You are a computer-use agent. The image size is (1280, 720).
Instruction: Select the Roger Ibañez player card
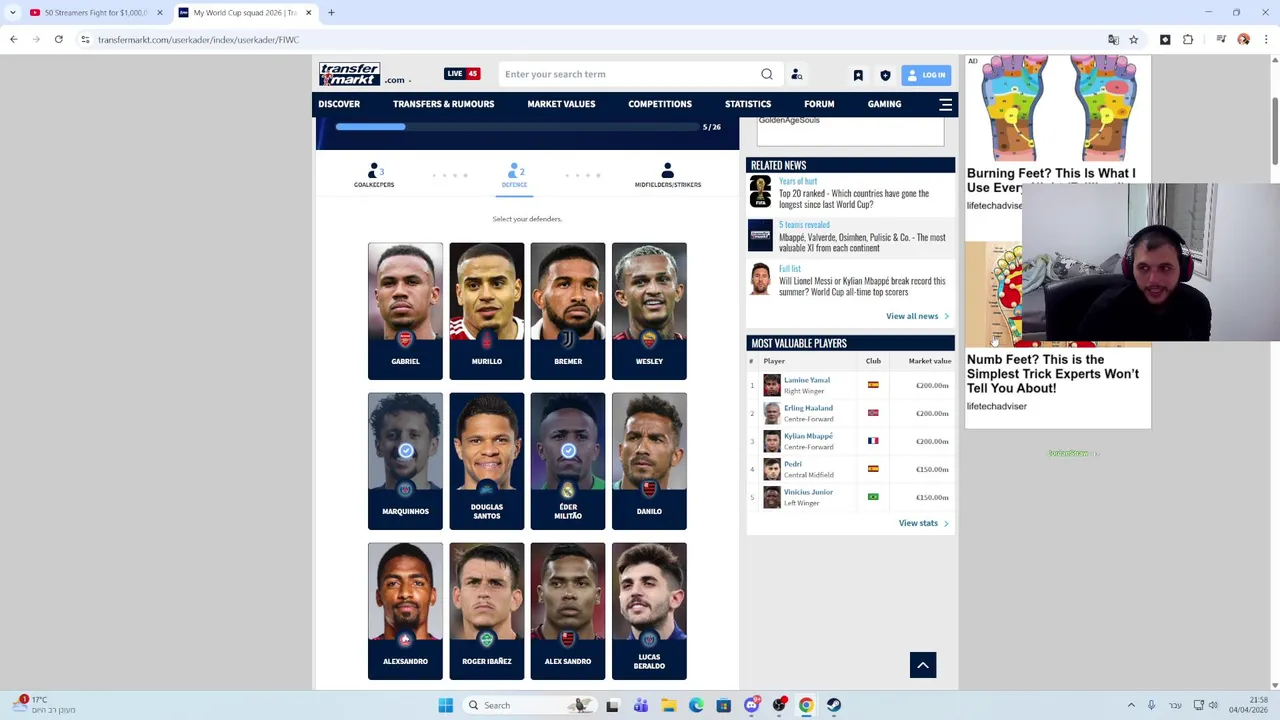[487, 611]
